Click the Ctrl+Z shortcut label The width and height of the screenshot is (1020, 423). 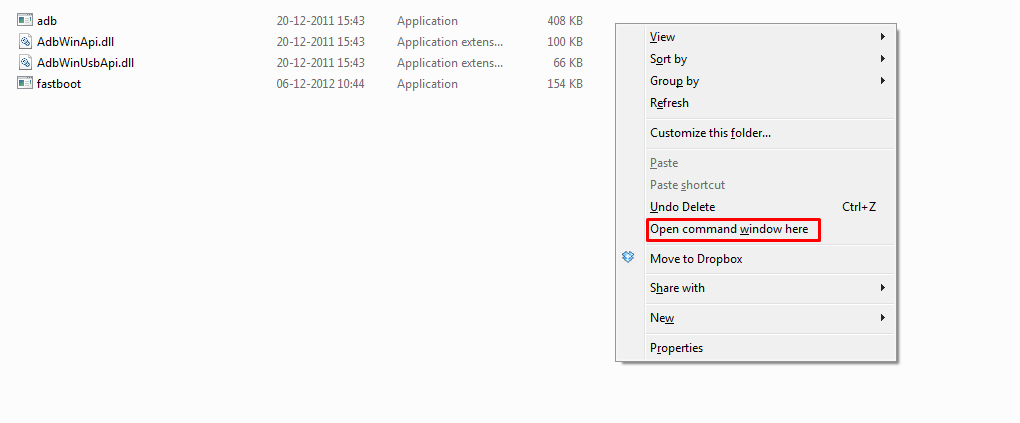tap(859, 207)
